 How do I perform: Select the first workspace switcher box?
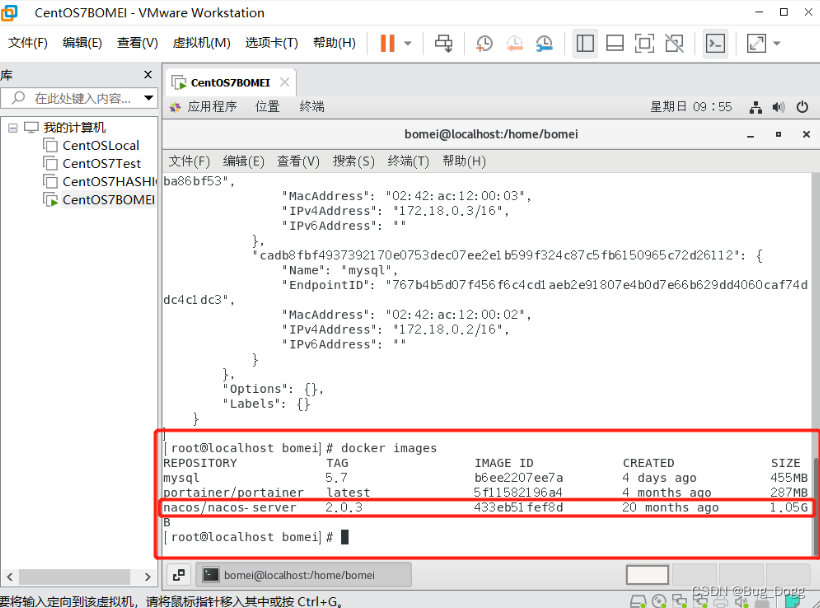tap(647, 575)
